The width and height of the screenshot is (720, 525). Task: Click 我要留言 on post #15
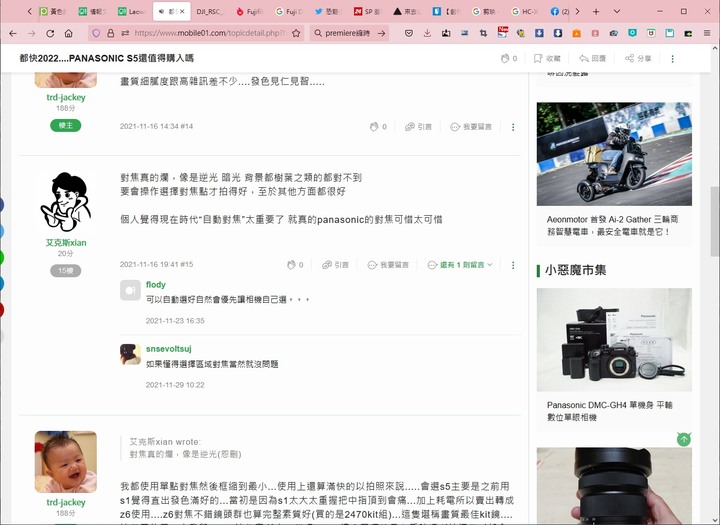[x=388, y=265]
